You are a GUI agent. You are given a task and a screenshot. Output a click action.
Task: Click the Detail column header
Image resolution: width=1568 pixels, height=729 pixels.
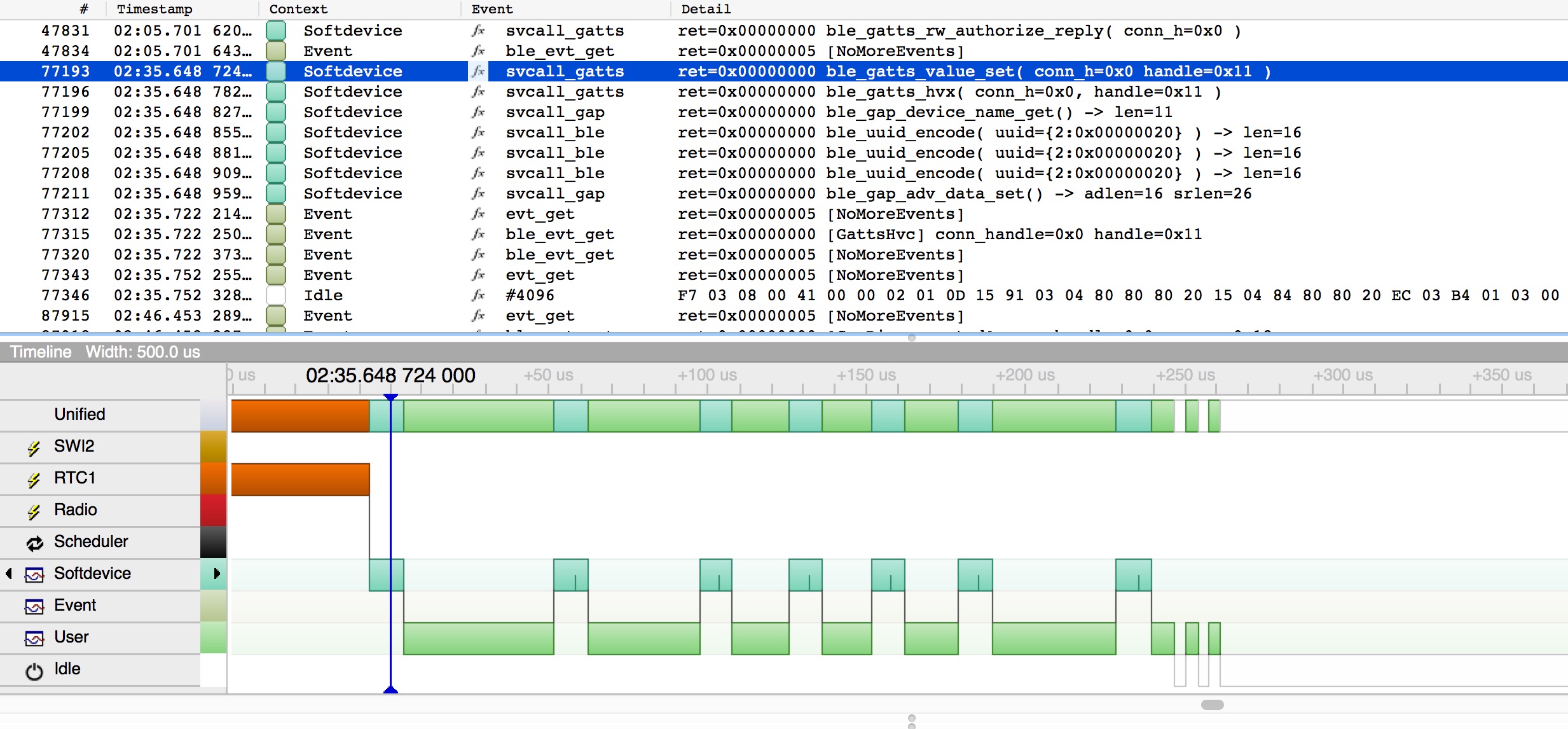706,9
